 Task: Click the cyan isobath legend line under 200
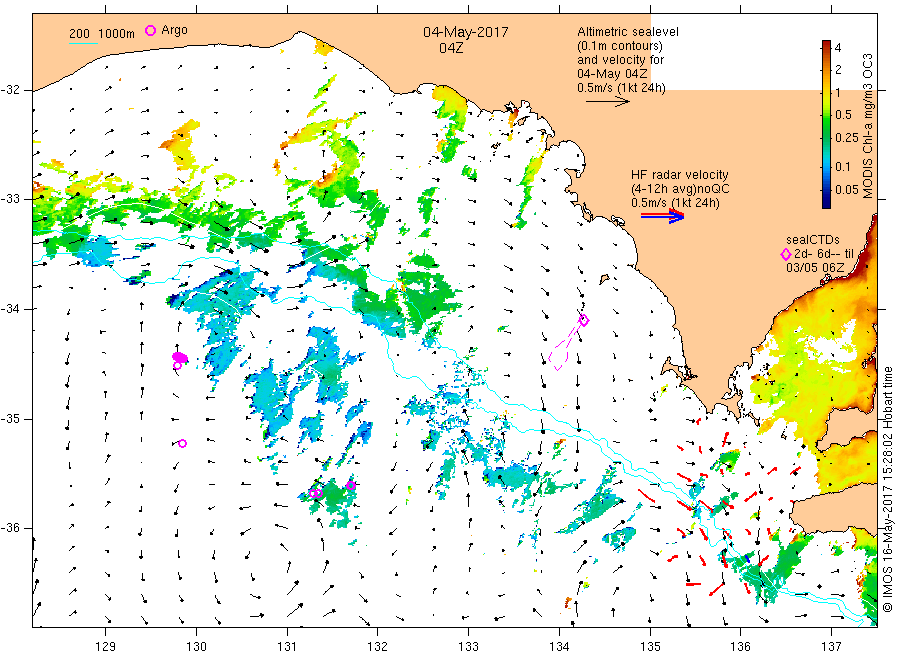point(83,43)
